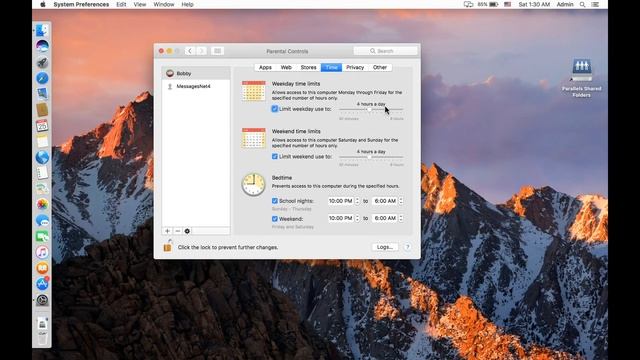640x360 pixels.
Task: Open the gear action menu below user list
Action: (187, 231)
